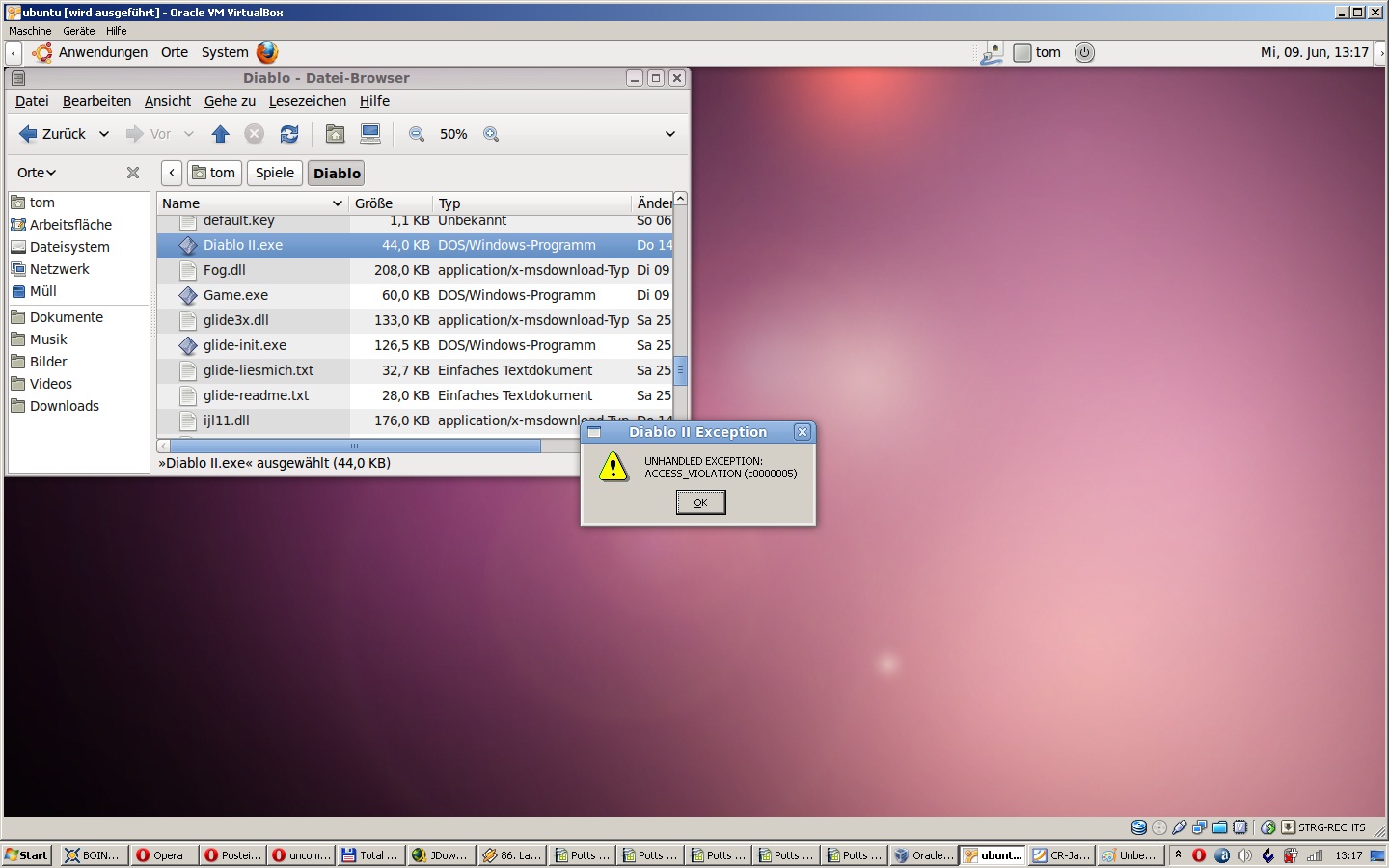
Task: Open the Lesezeichen menu
Action: coord(308,101)
